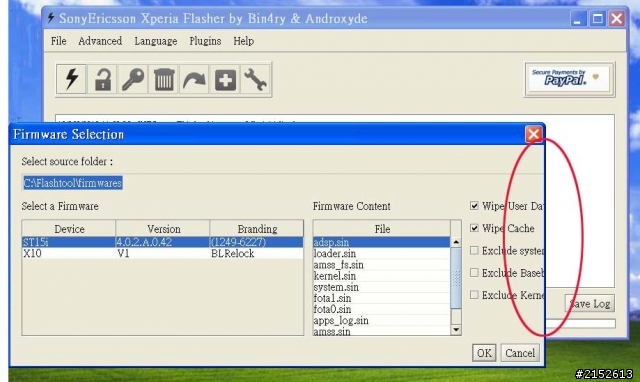Image resolution: width=640 pixels, height=382 pixels.
Task: Click OK in Firmware Selection dialog
Action: click(484, 353)
